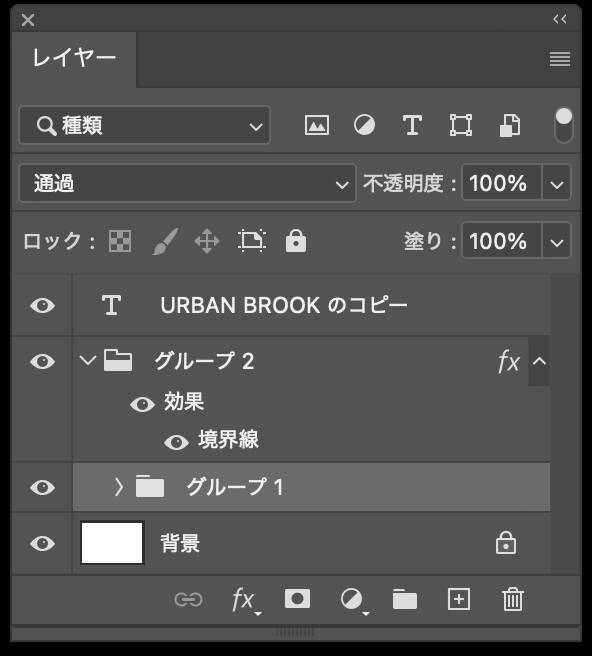Click the 不透明度 label
This screenshot has width=592, height=656.
pos(410,183)
